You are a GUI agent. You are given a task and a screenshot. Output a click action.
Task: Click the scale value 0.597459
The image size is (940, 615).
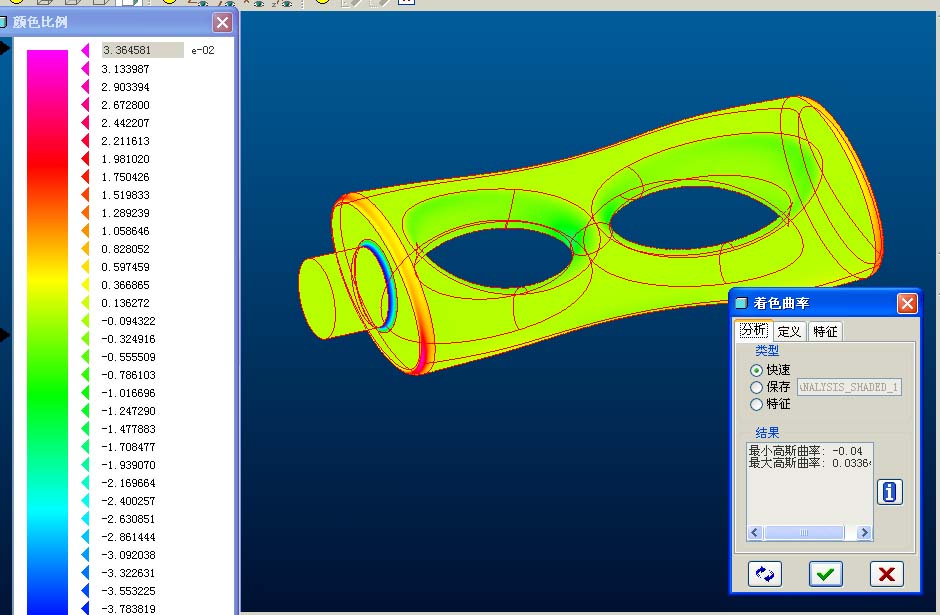click(125, 267)
